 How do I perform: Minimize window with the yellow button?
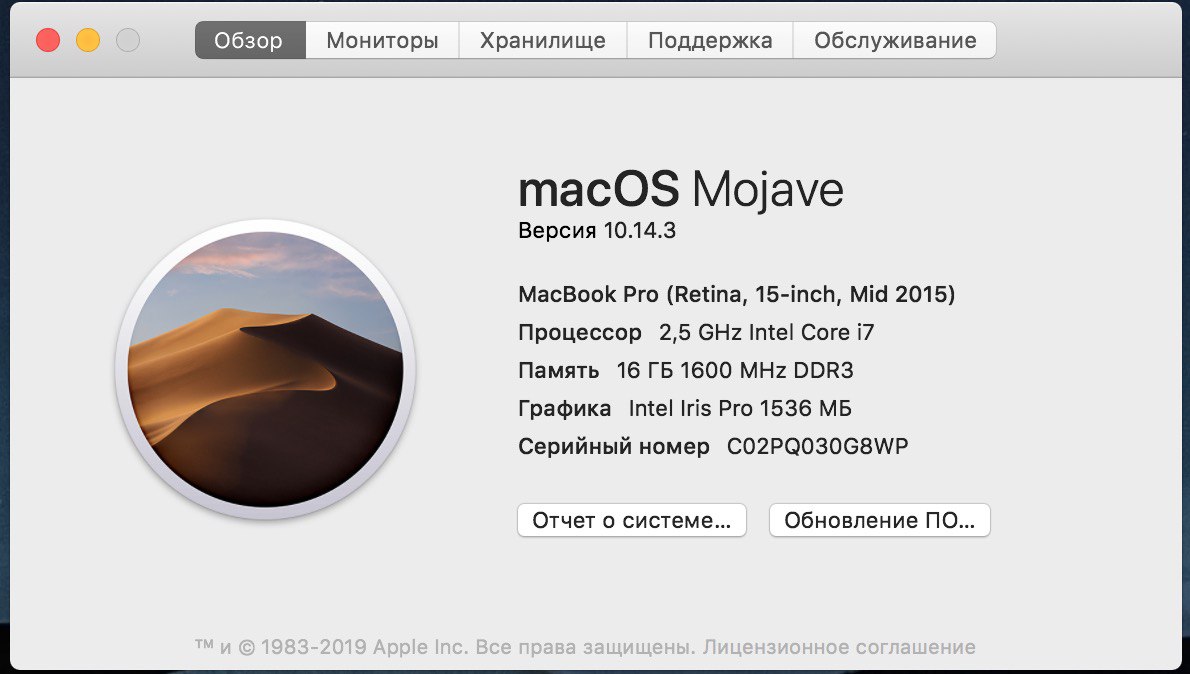pyautogui.click(x=88, y=40)
